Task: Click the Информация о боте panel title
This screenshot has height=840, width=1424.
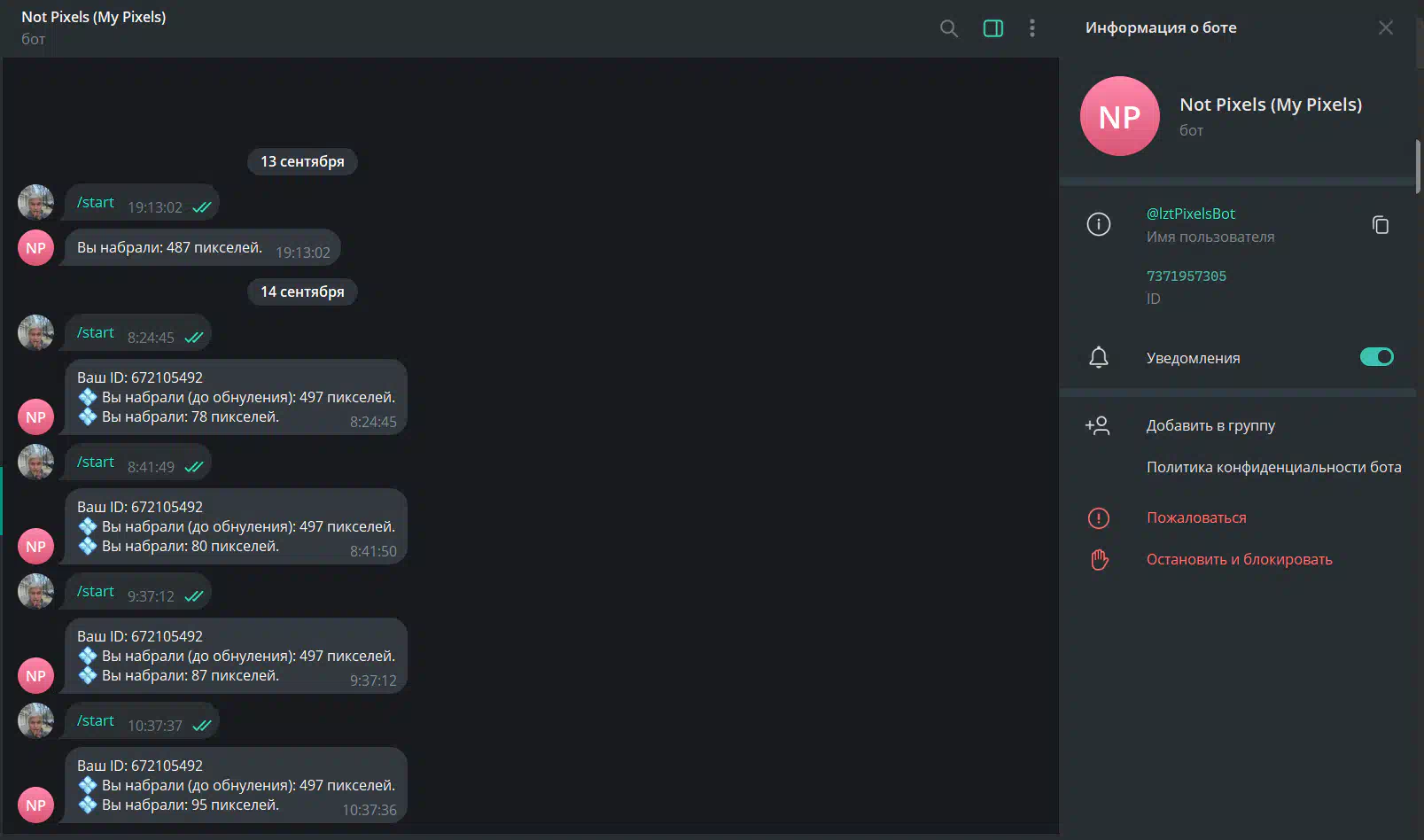Action: (x=1161, y=27)
